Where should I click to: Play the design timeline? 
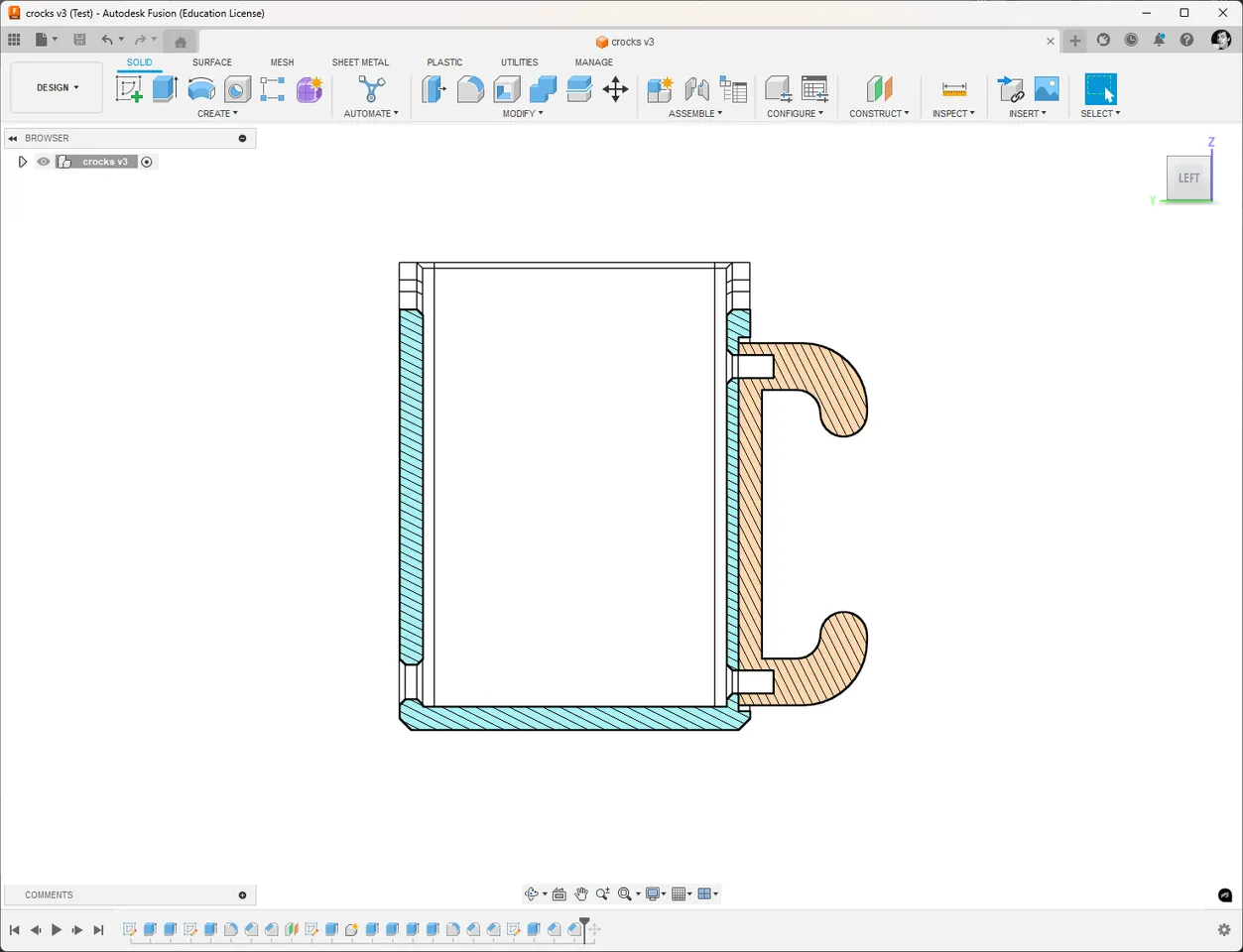point(57,929)
